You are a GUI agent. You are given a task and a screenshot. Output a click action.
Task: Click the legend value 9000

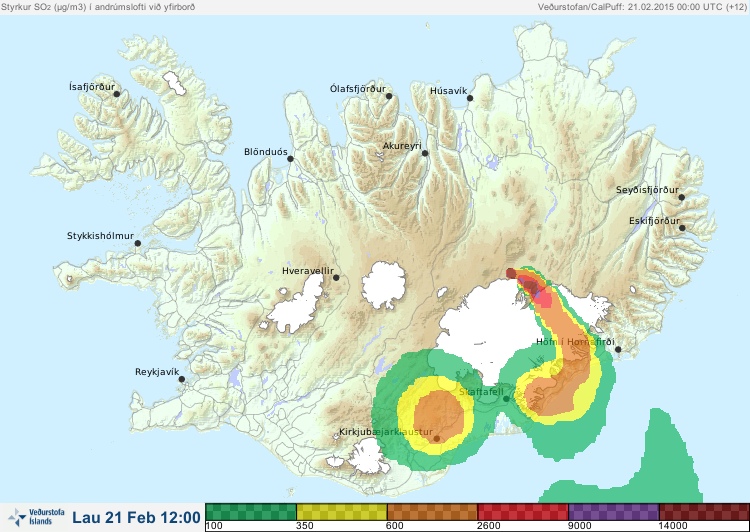pyautogui.click(x=579, y=526)
